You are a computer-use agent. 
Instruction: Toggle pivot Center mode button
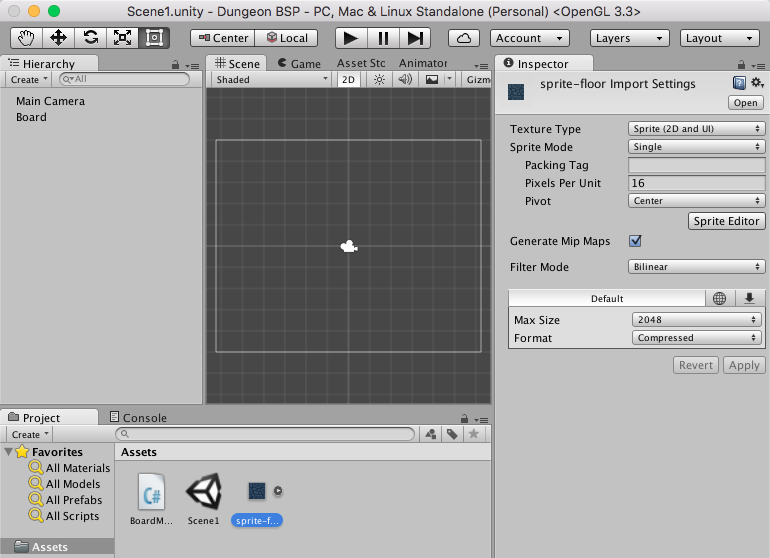click(223, 38)
